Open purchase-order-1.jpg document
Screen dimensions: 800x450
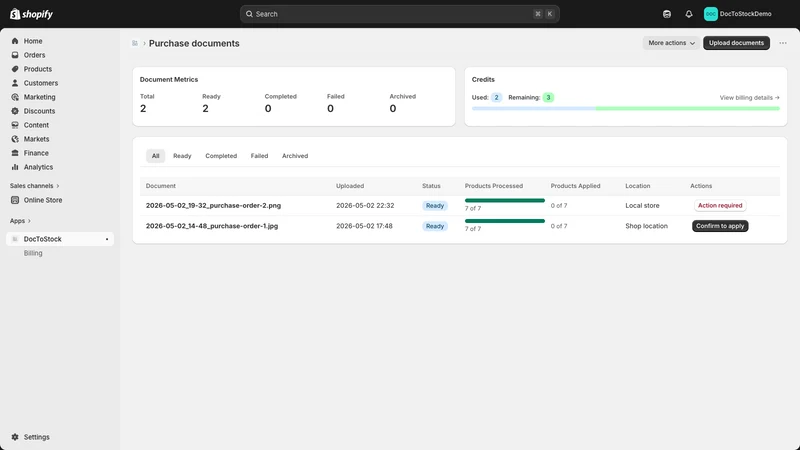(212, 226)
